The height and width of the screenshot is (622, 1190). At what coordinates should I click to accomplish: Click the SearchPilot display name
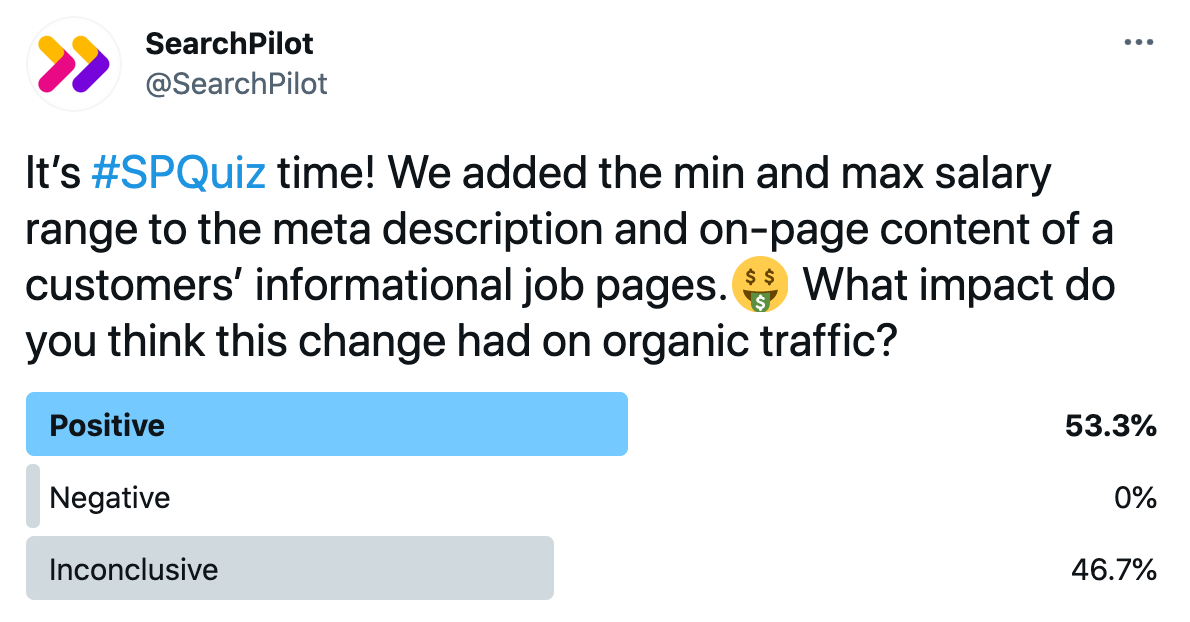[x=229, y=44]
